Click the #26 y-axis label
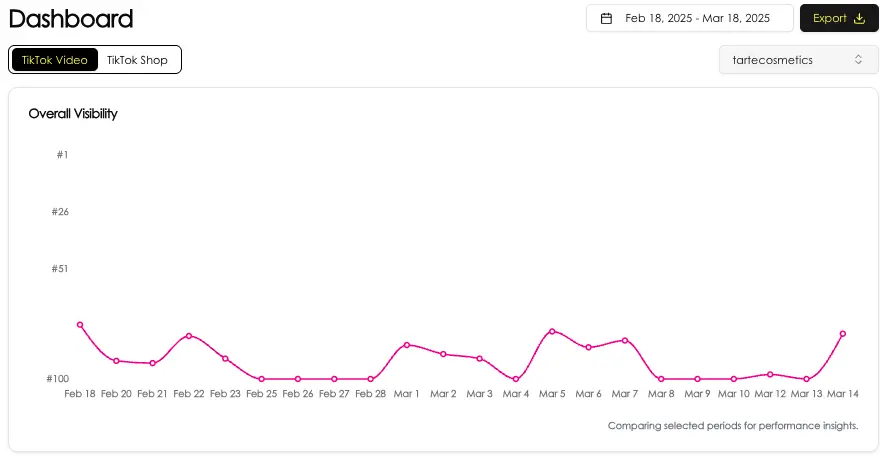 (x=60, y=212)
